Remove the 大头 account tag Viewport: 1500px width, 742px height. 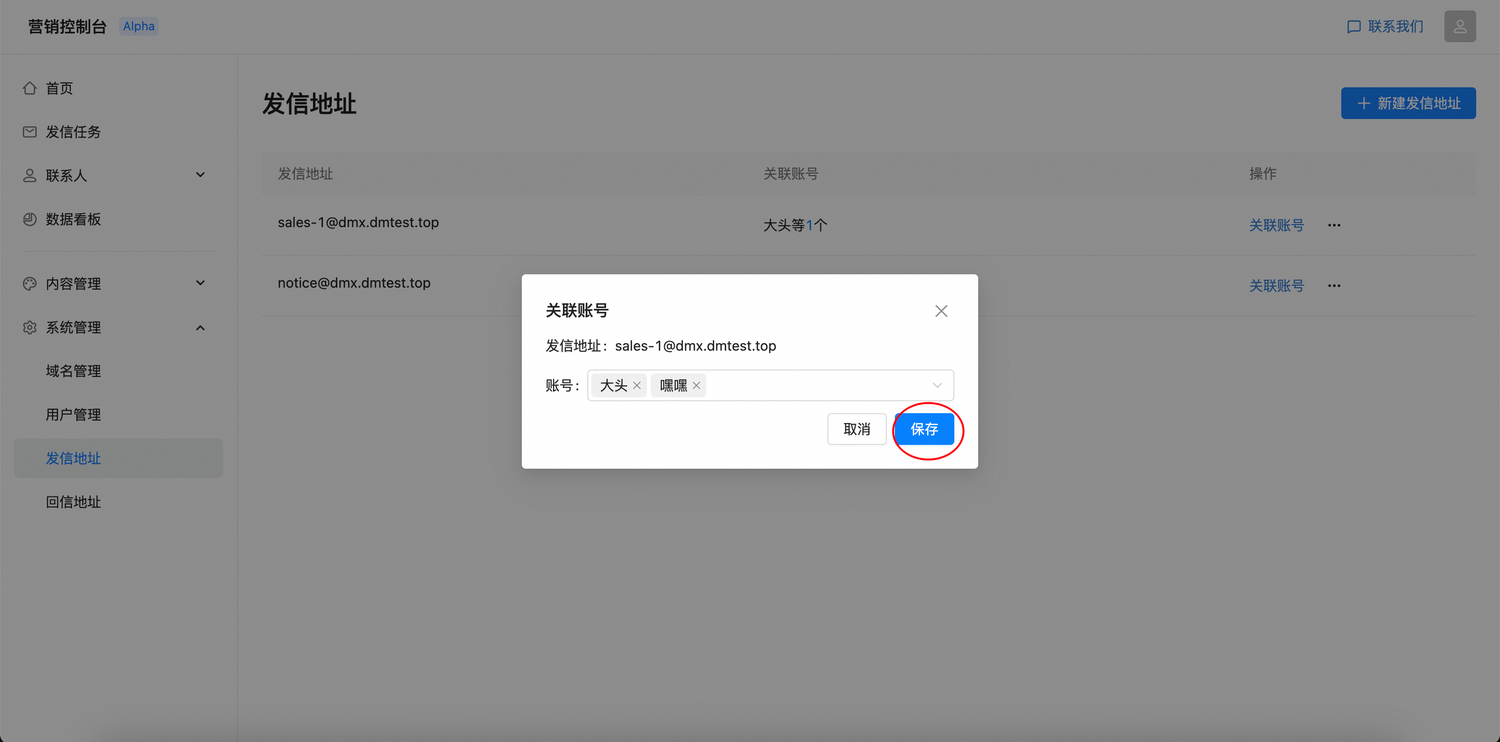pyautogui.click(x=637, y=385)
